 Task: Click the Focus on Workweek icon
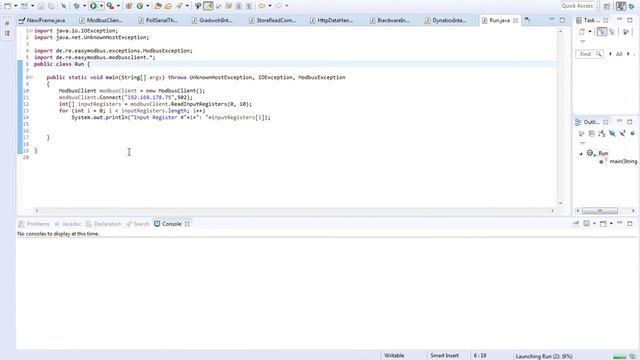coord(625,32)
